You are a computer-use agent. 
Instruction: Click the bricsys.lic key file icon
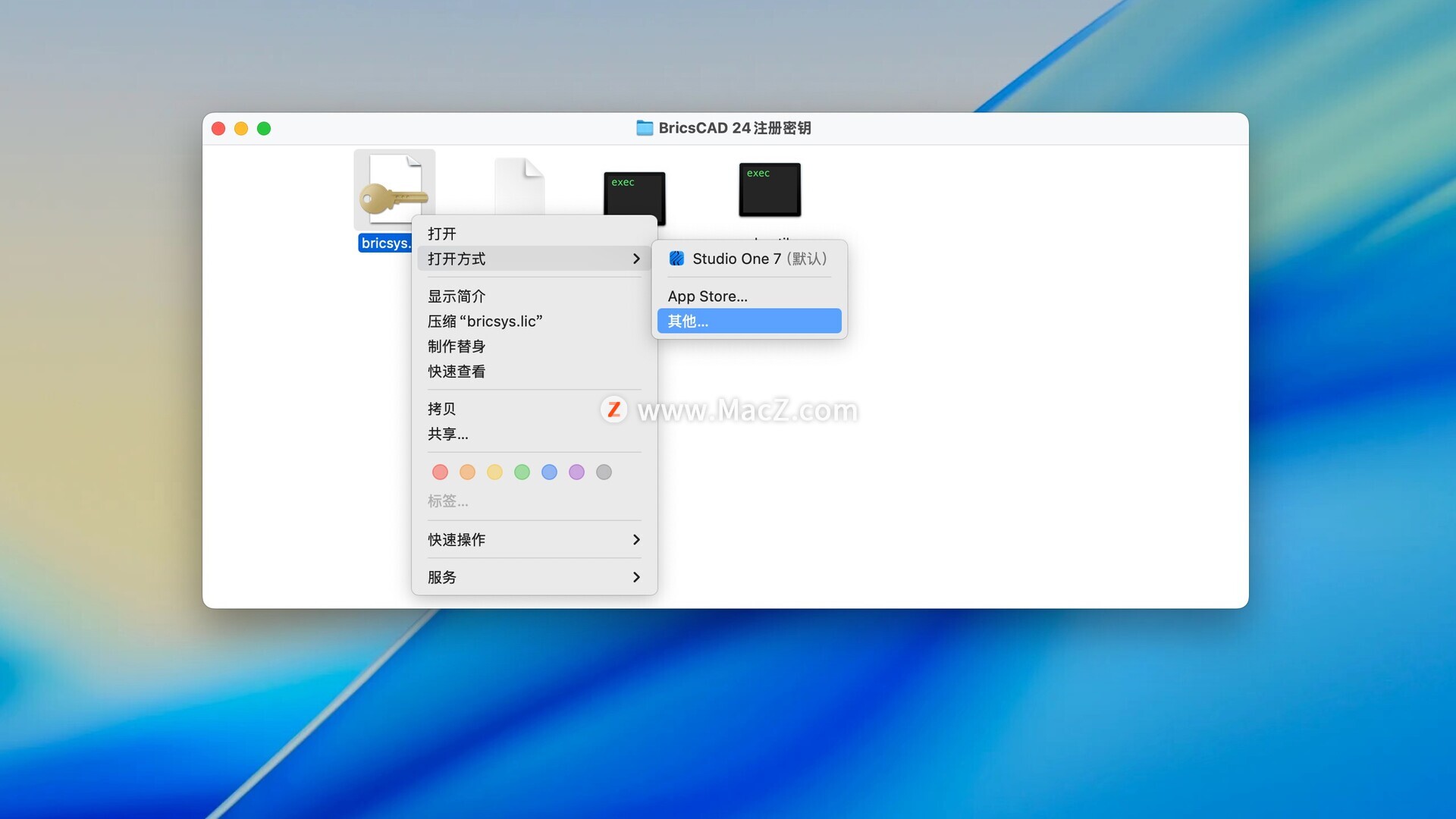pos(394,190)
